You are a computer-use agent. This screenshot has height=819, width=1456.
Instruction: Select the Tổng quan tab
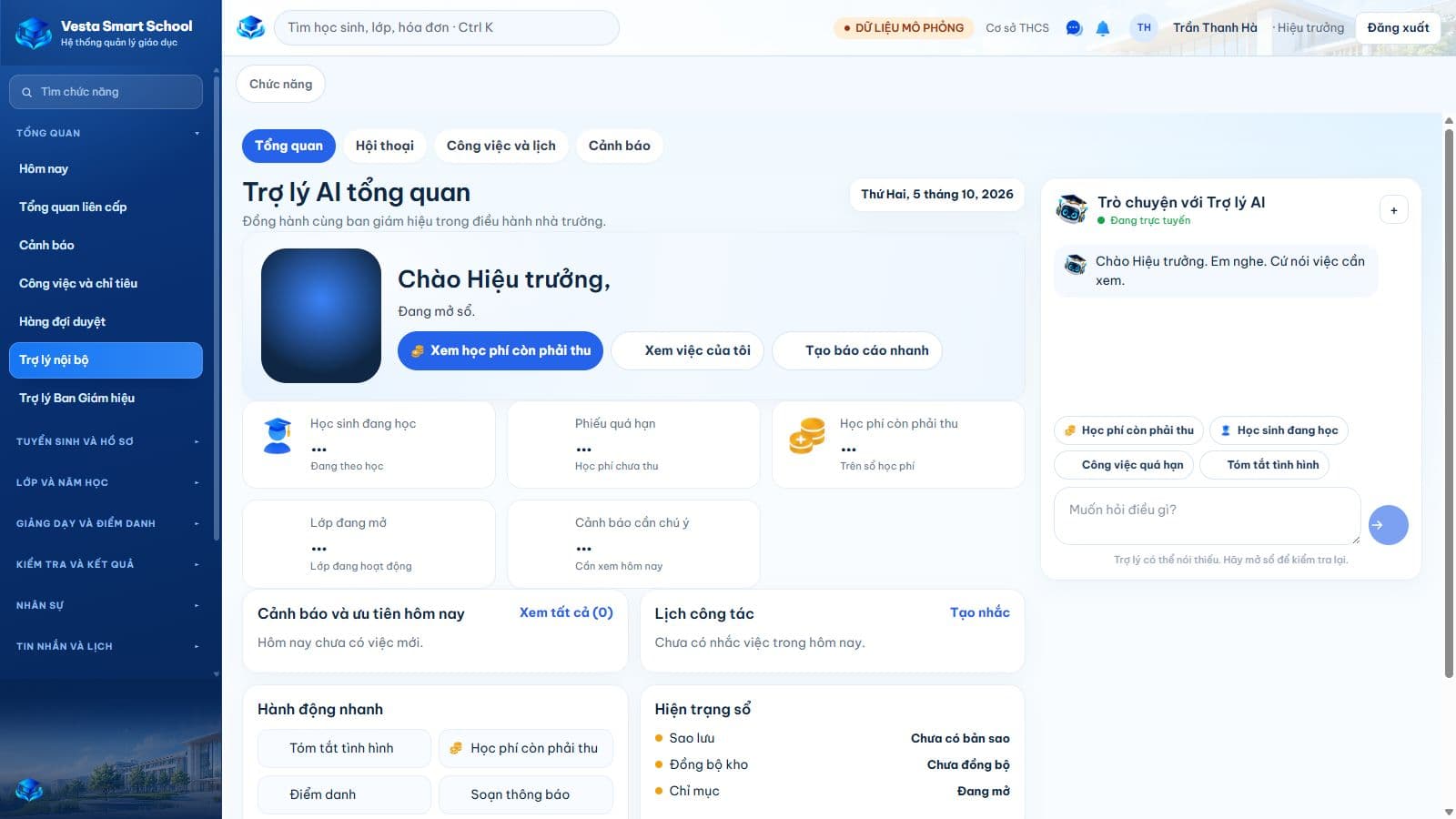(288, 146)
